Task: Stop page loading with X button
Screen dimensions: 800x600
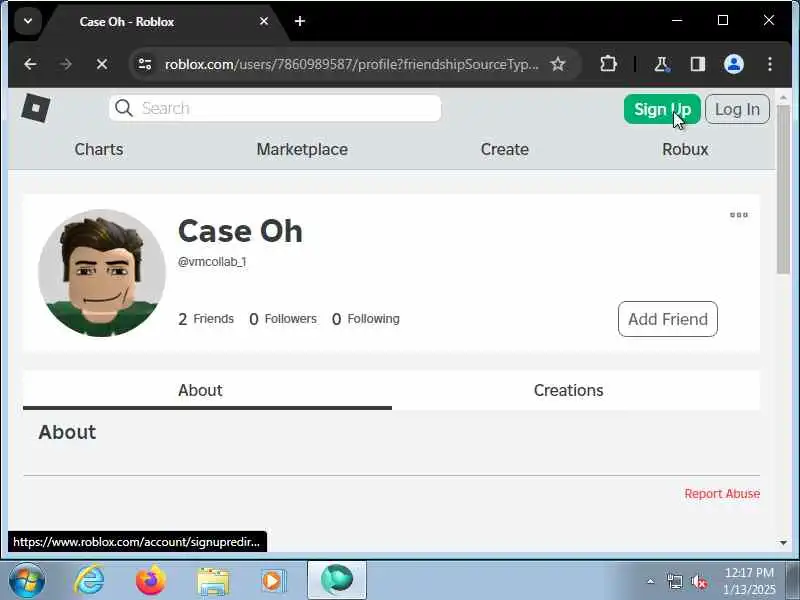Action: pos(102,64)
